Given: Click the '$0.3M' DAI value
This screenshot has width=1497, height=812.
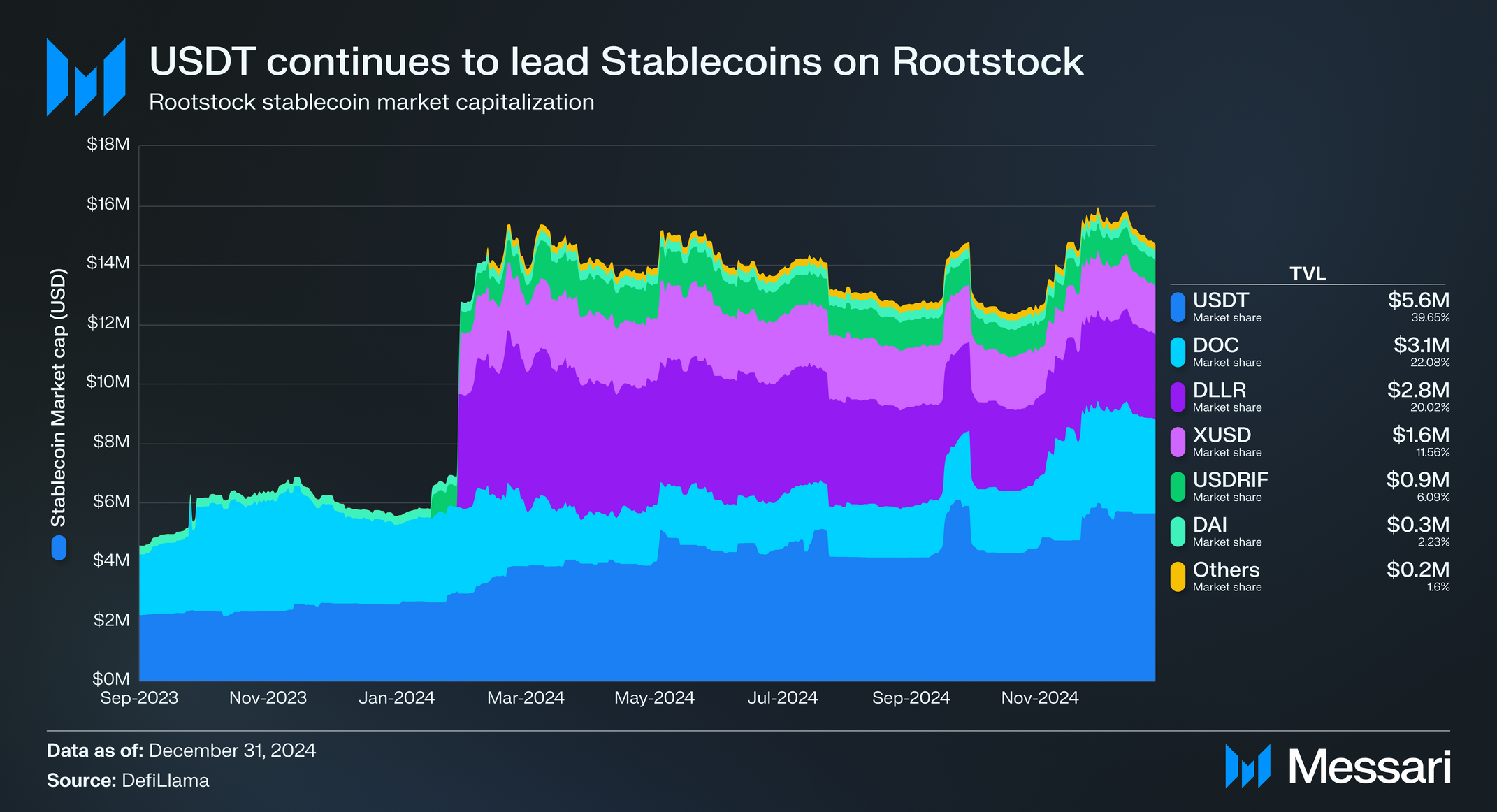Looking at the screenshot, I should 1418,525.
